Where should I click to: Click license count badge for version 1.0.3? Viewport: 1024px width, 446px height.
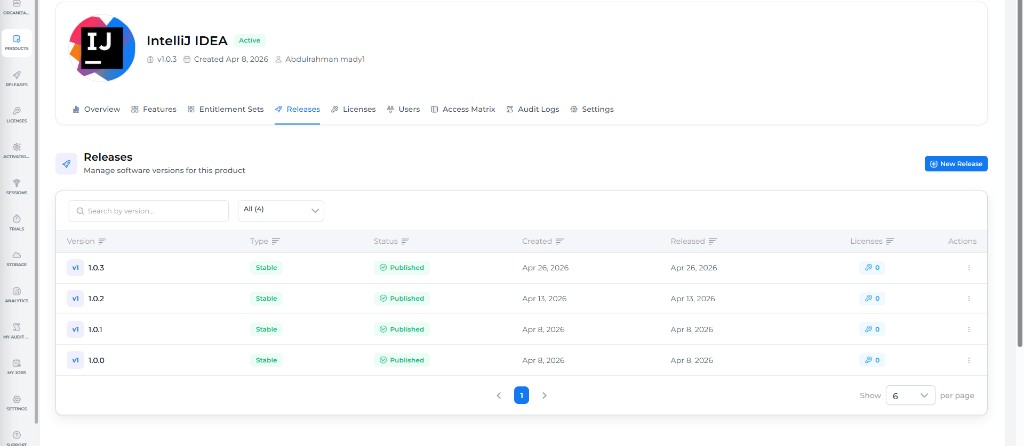click(872, 268)
